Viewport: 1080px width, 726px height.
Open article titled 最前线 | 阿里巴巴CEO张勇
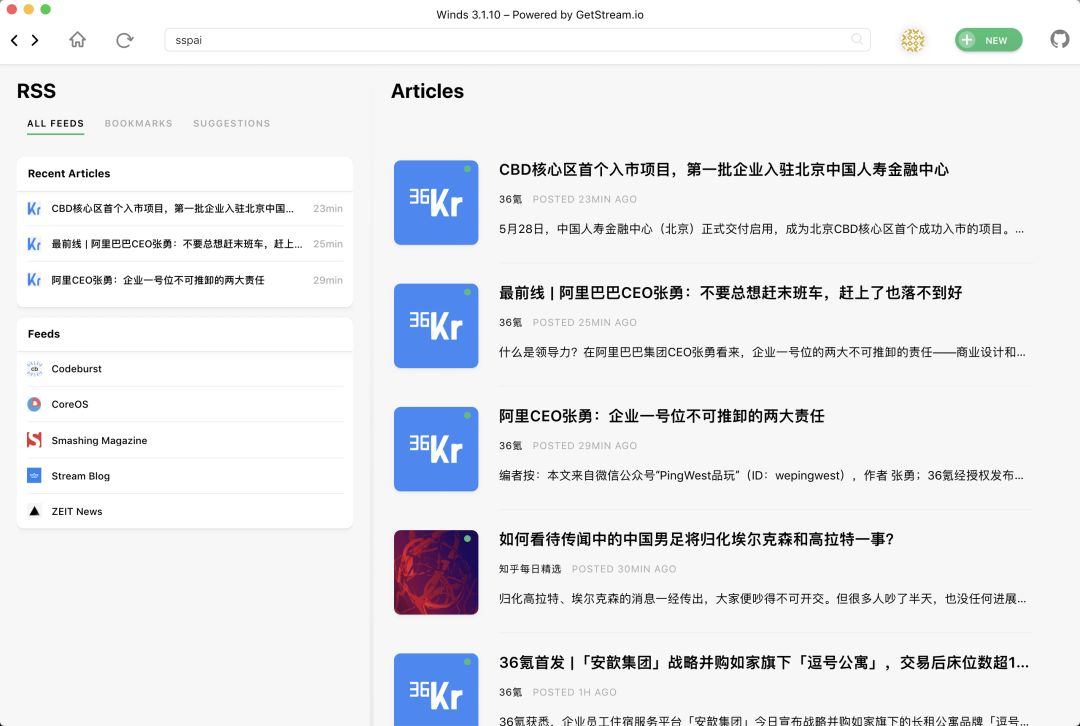[x=730, y=293]
